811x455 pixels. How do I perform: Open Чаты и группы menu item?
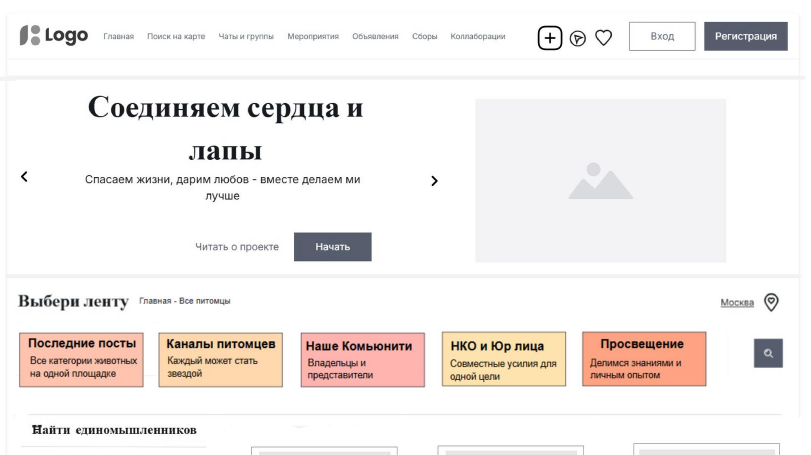(x=246, y=36)
